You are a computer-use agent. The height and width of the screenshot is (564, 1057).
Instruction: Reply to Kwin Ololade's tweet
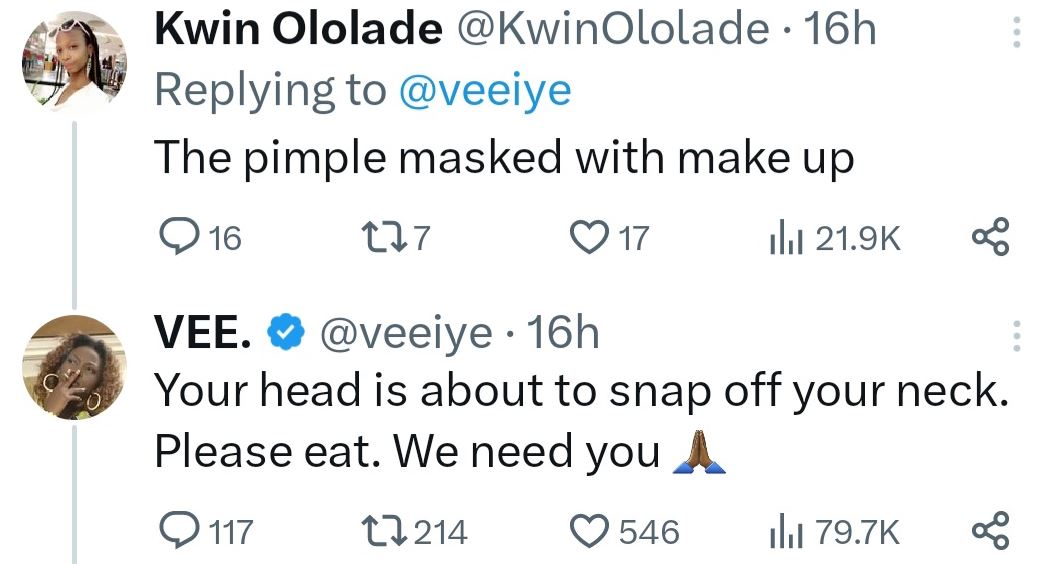[180, 238]
